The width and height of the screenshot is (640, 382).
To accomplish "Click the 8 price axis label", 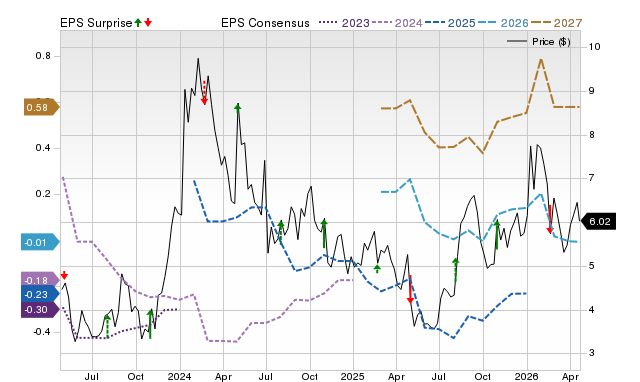I will pyautogui.click(x=591, y=135).
